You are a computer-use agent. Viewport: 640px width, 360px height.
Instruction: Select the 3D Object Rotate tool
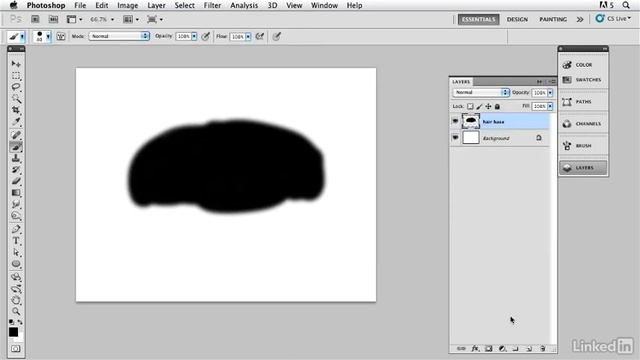[16, 278]
